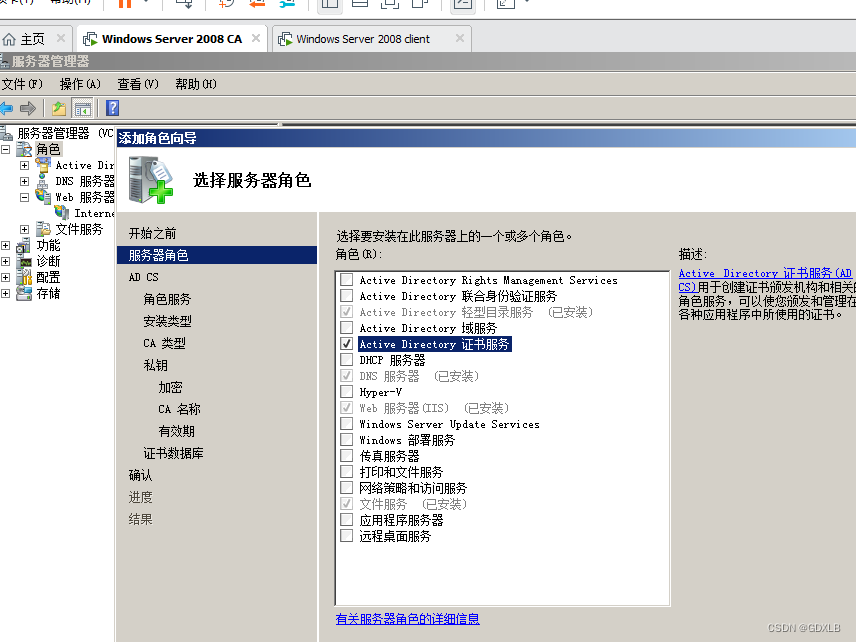Collapse the 角色 tree node
Screen dimensions: 856x642
[x=5, y=149]
